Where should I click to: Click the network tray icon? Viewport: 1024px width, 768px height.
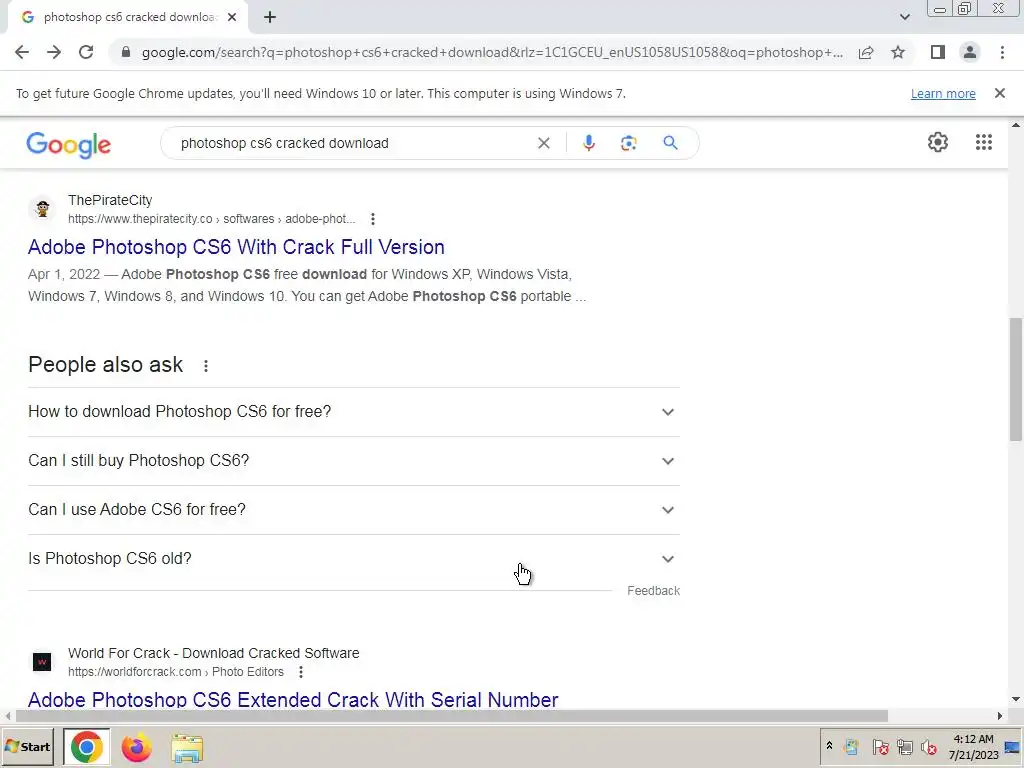pyautogui.click(x=904, y=746)
